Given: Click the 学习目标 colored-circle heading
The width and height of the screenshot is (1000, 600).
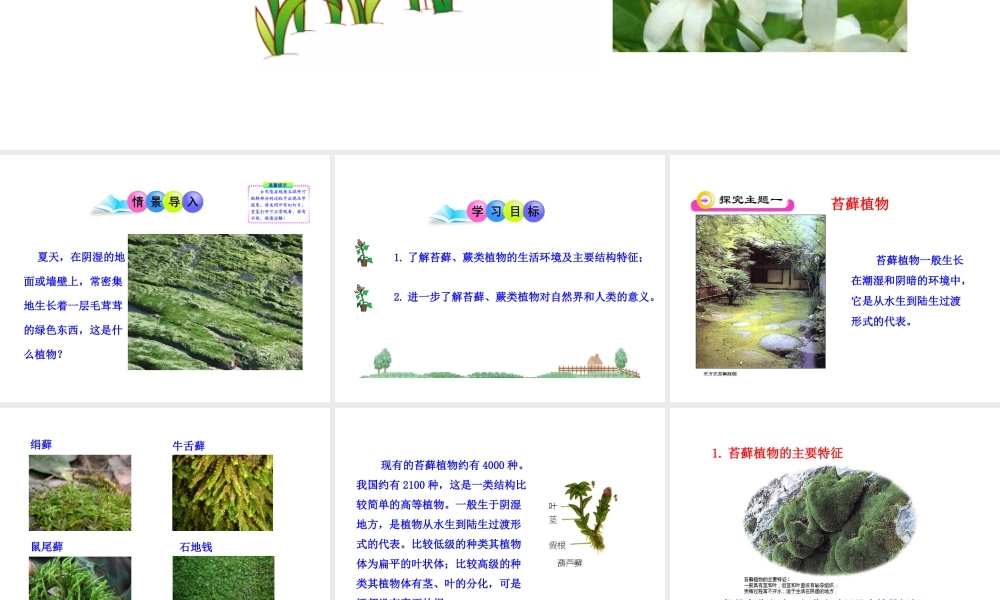Looking at the screenshot, I should pyautogui.click(x=506, y=211).
